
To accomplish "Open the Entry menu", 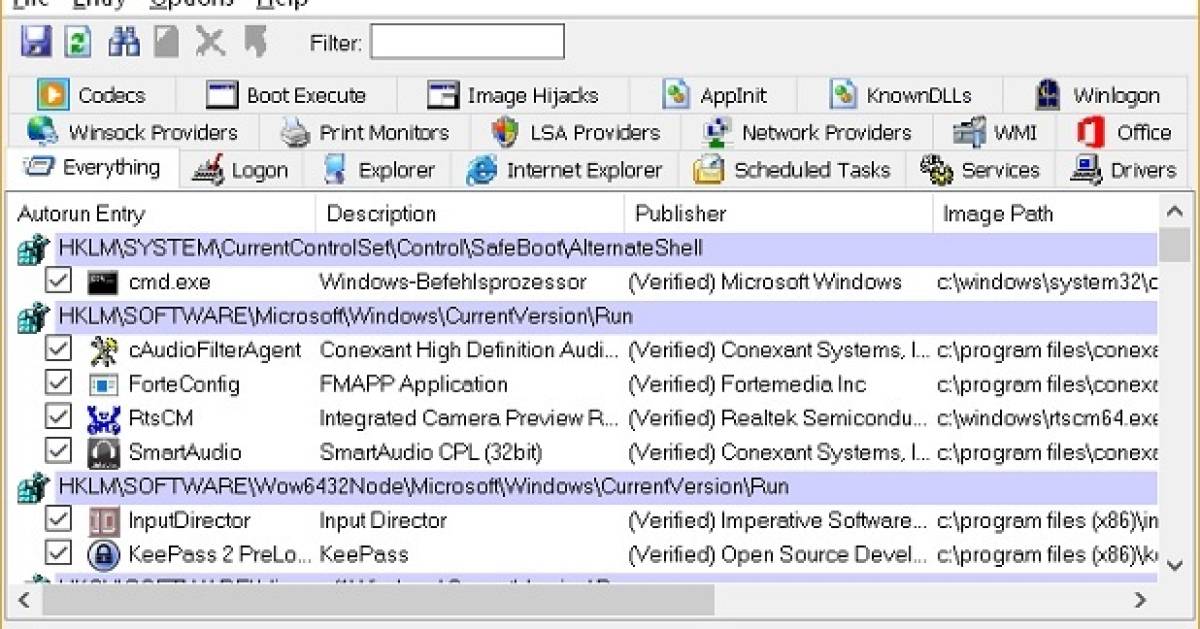I will 99,3.
